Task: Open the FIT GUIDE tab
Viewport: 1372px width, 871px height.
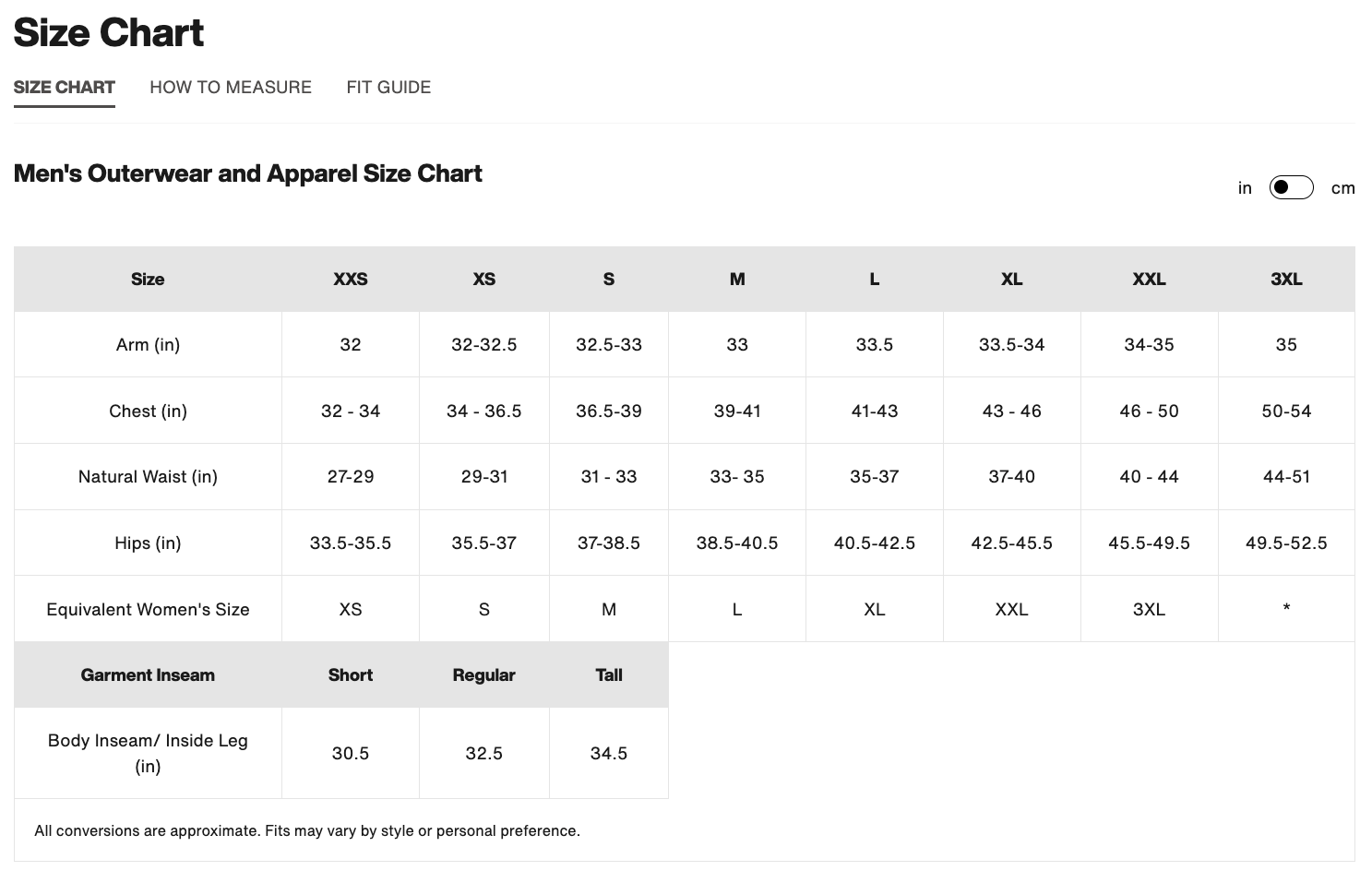Action: pyautogui.click(x=388, y=88)
